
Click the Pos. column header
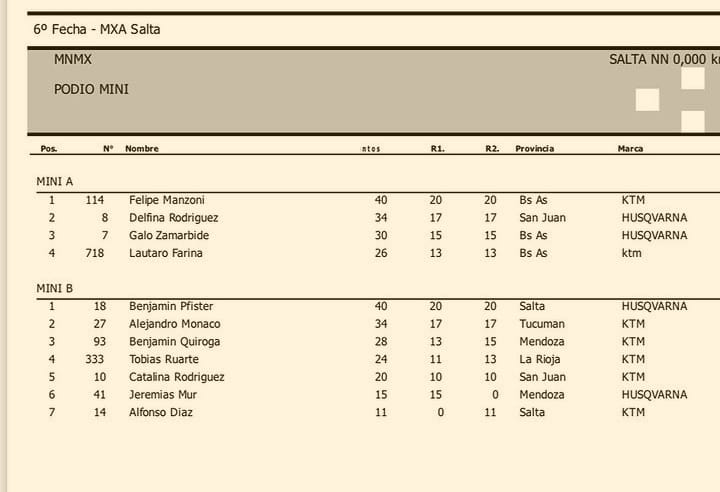(49, 149)
